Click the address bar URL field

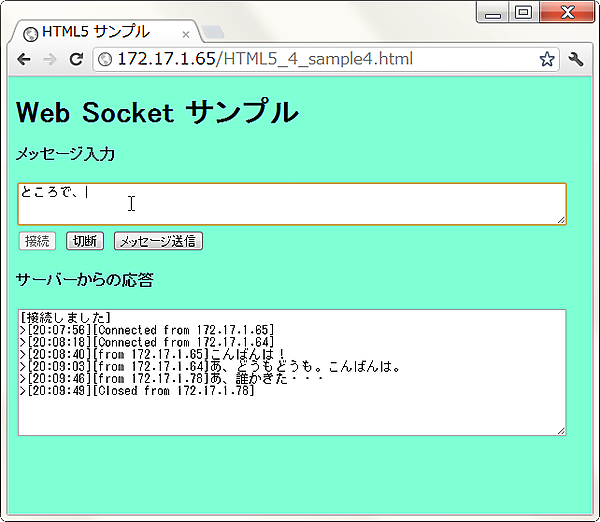326,59
